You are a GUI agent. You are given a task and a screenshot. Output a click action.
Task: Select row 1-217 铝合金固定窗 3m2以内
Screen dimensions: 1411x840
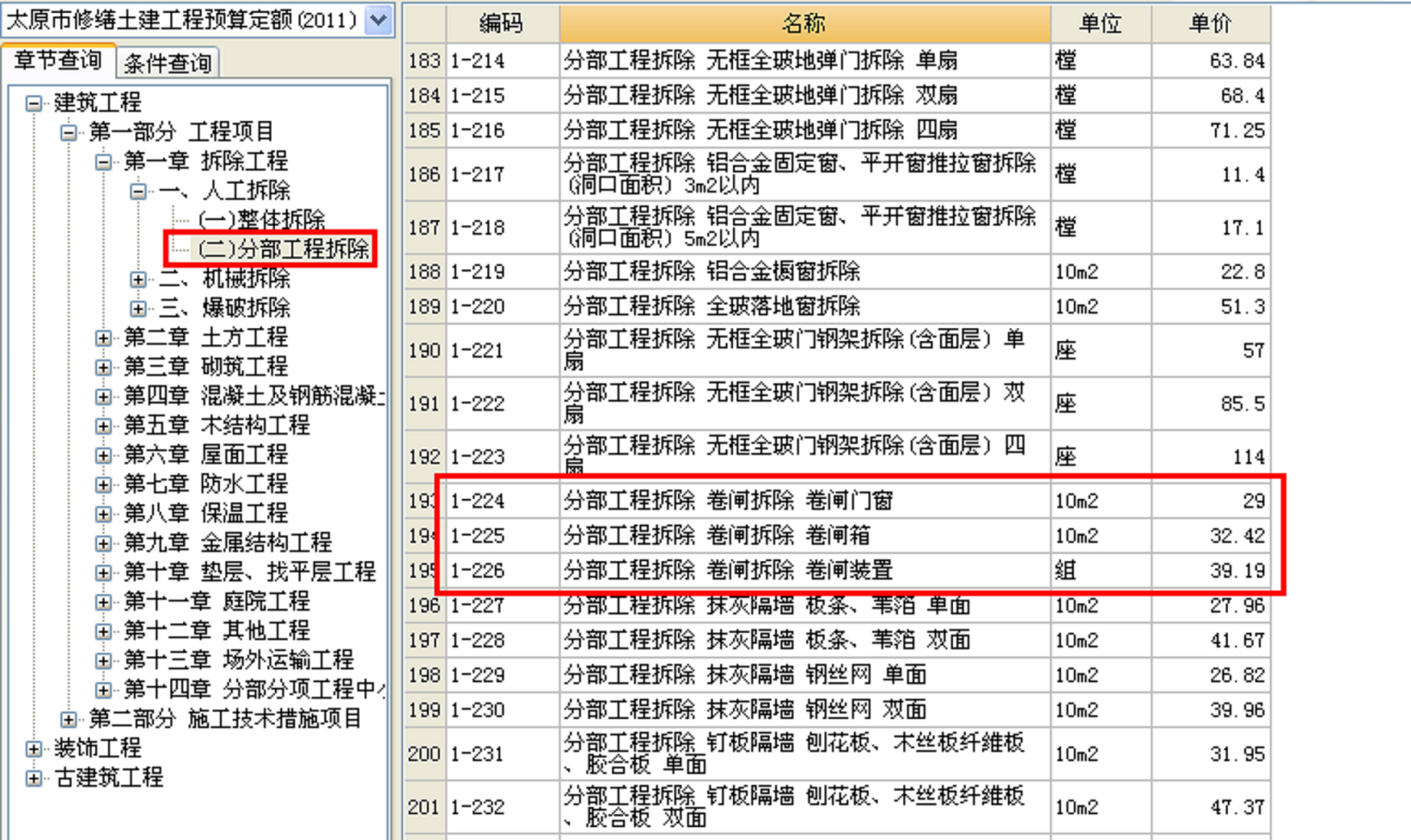pos(837,174)
